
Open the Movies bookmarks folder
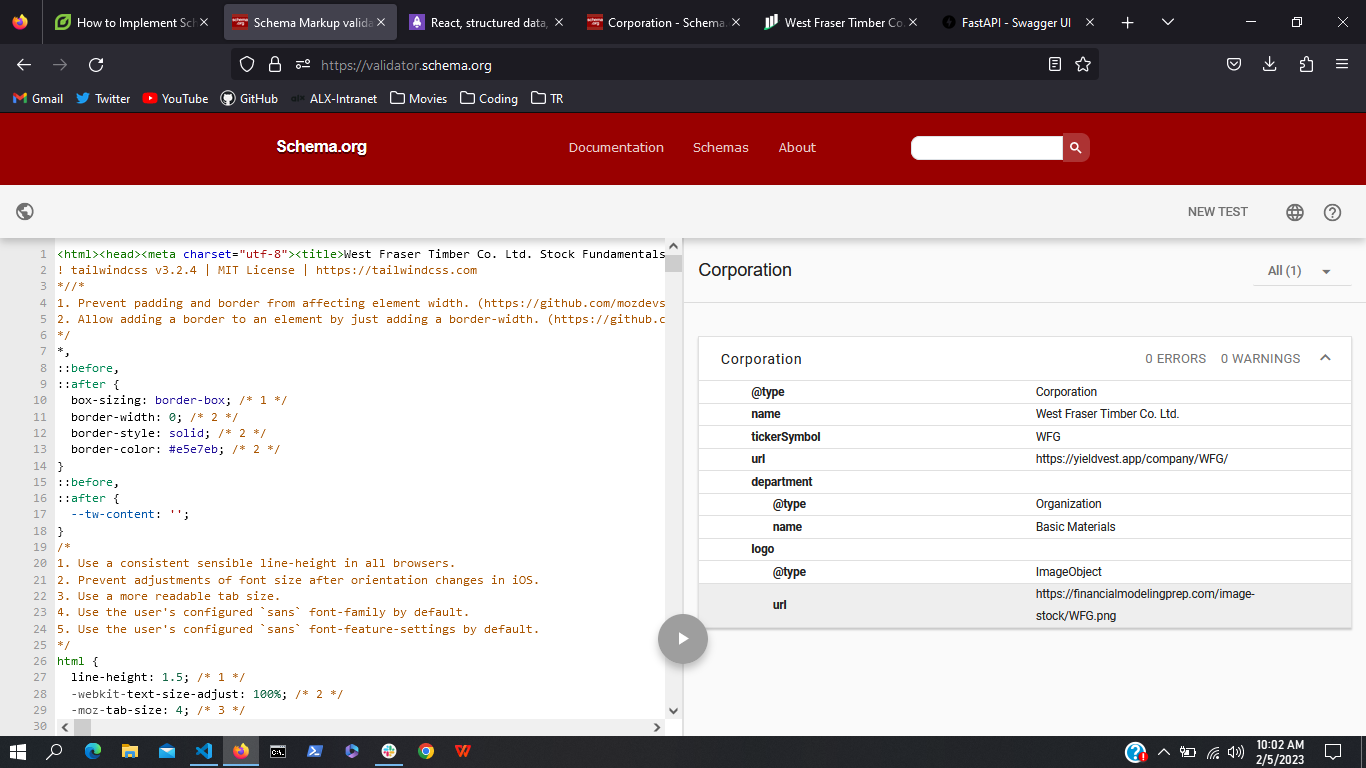(x=419, y=98)
